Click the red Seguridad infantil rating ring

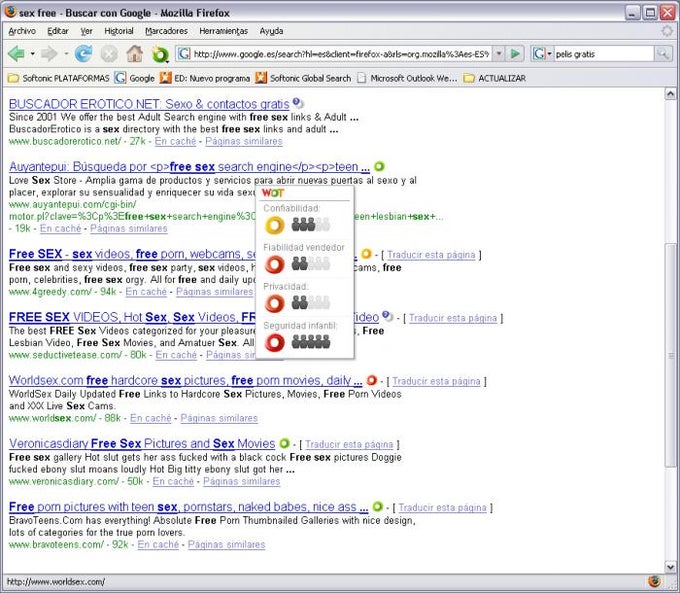point(275,342)
